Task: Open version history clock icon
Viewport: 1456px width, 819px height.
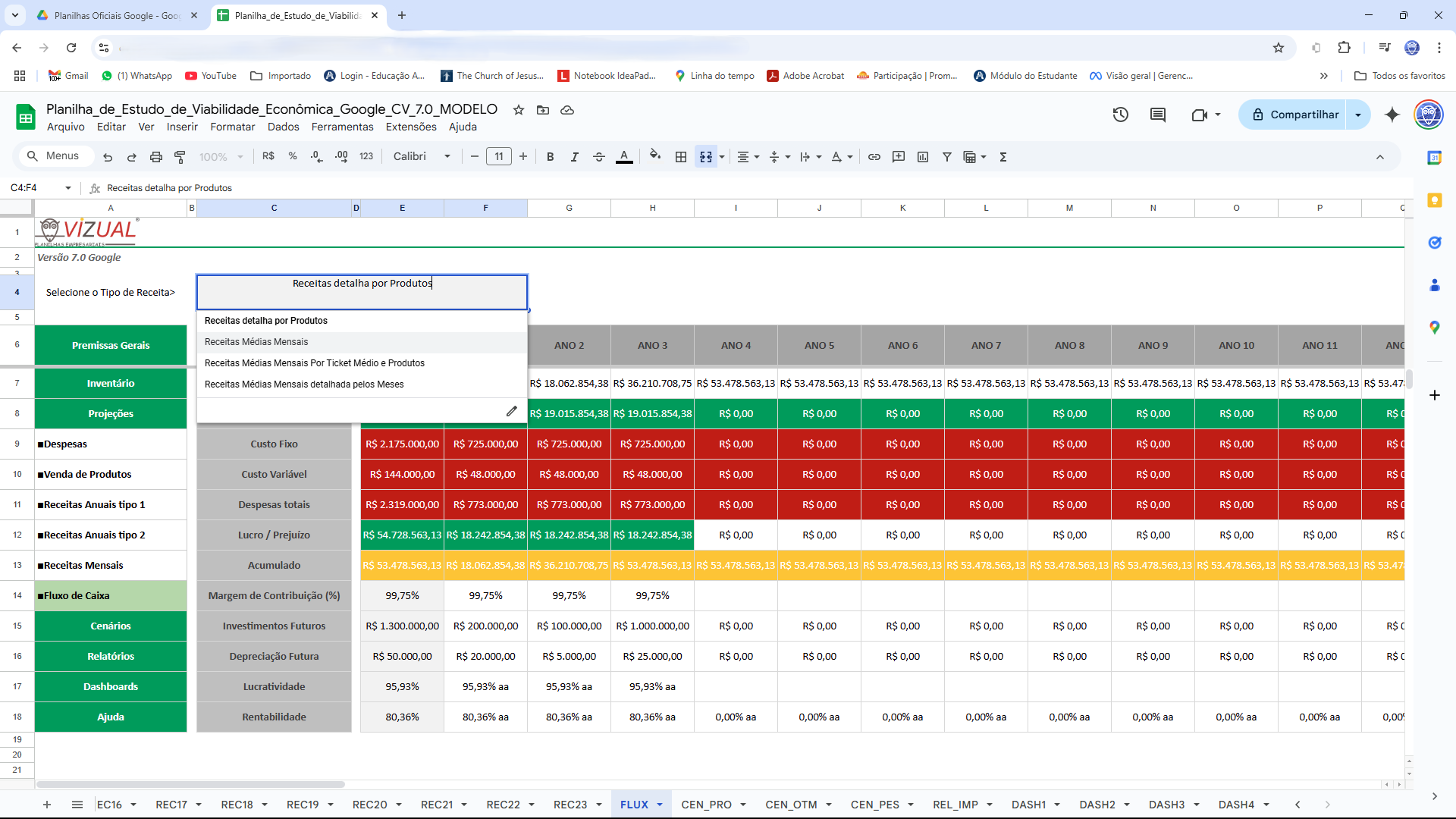Action: coord(1120,115)
